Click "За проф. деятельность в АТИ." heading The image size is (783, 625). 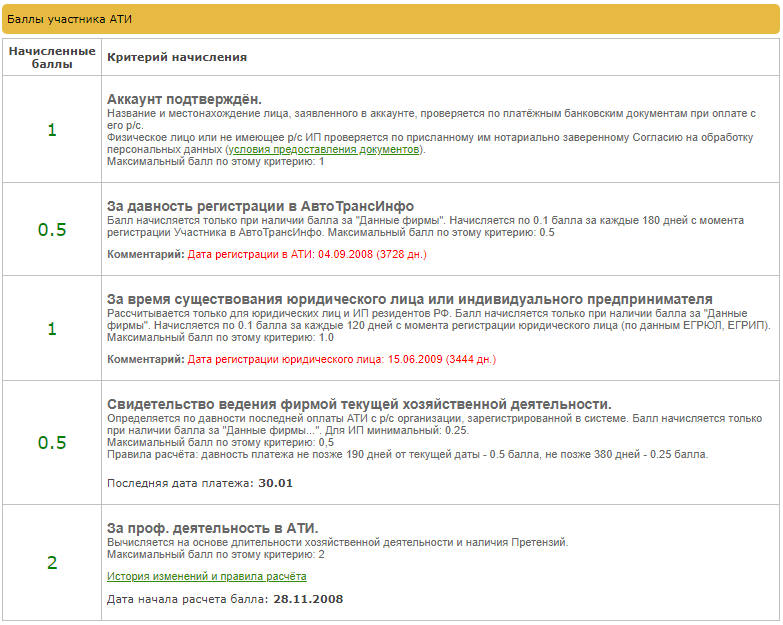[212, 528]
